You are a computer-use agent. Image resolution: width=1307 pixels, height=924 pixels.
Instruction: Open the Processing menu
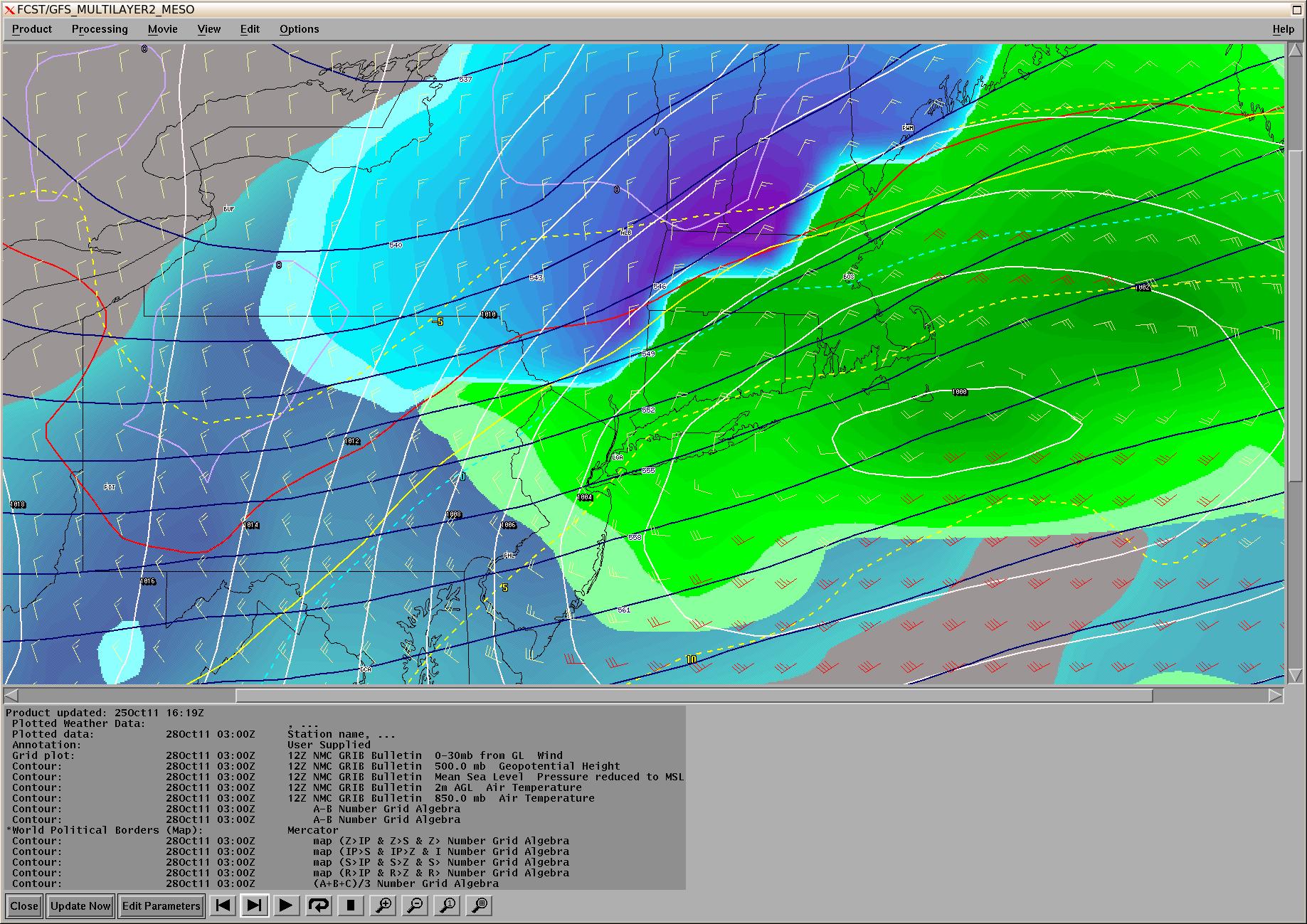pos(100,29)
